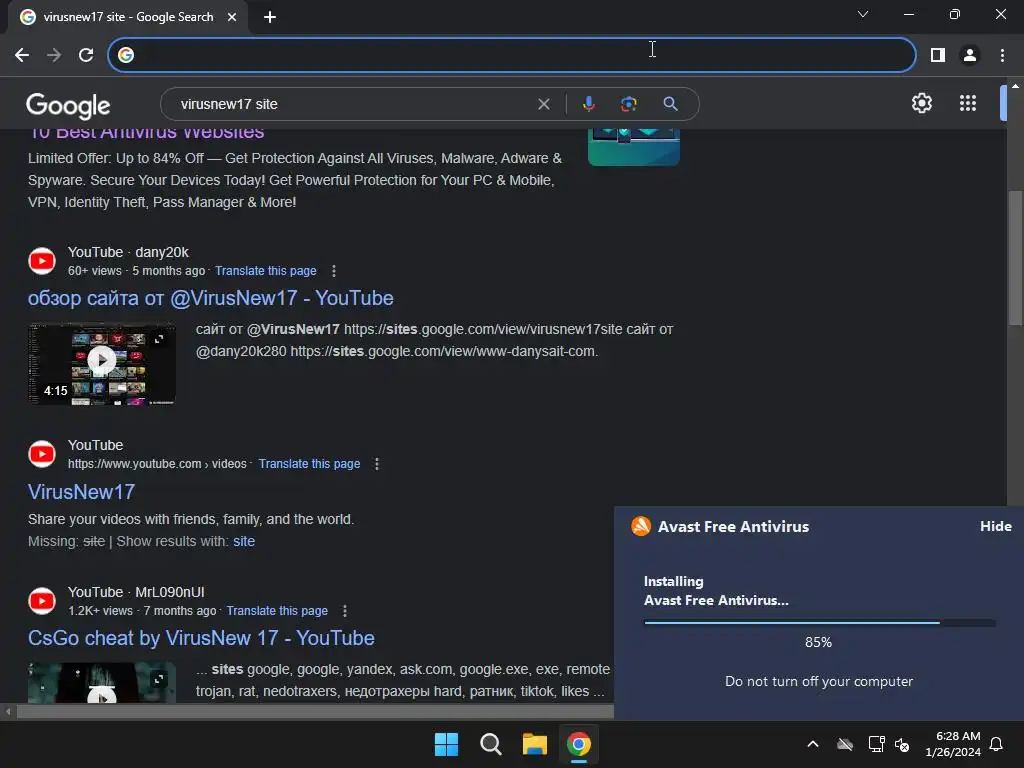The height and width of the screenshot is (768, 1024).
Task: Open the обзор сайта от @VirusNew17 video link
Action: click(210, 298)
